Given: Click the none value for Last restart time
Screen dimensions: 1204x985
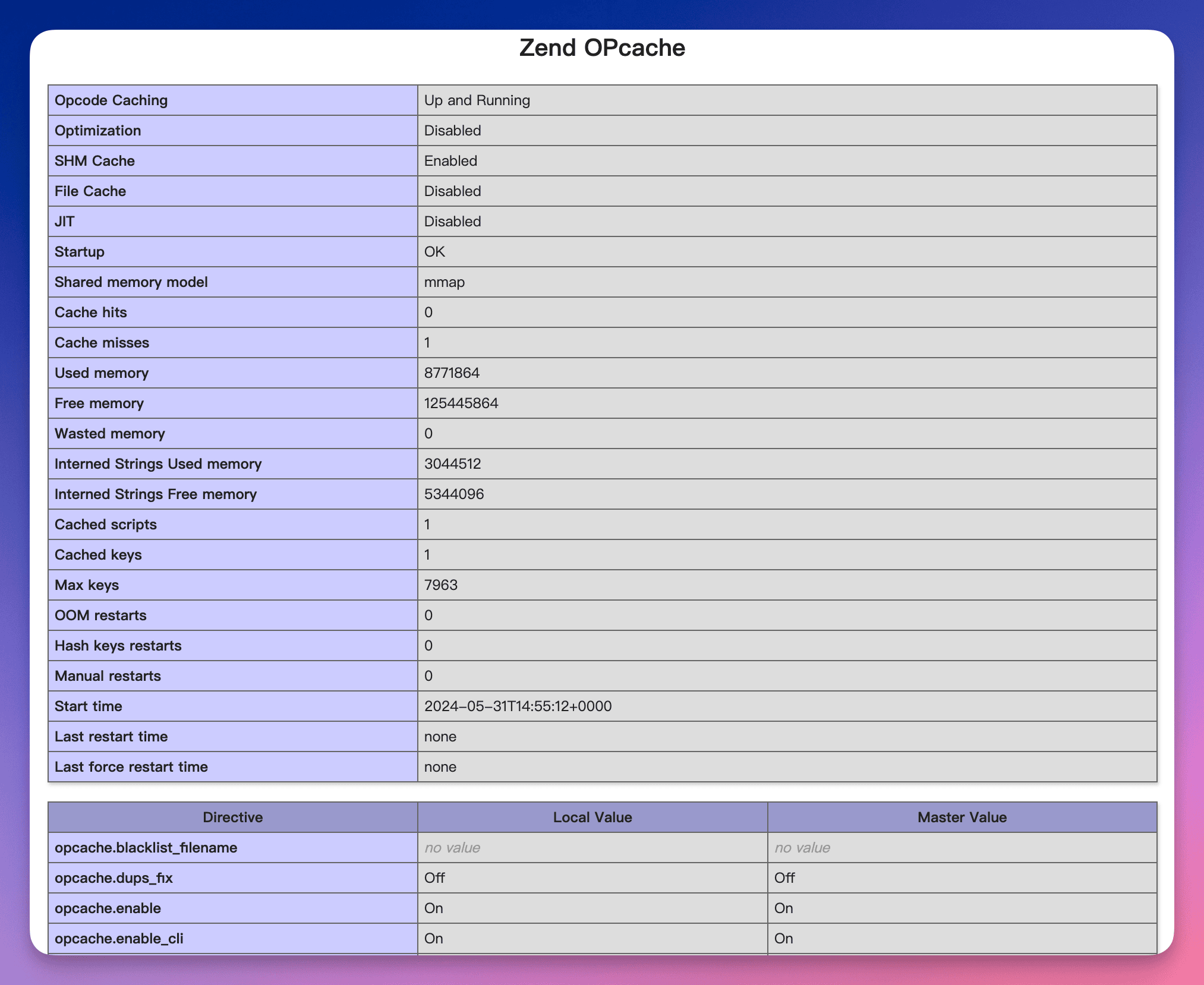Looking at the screenshot, I should click(x=440, y=737).
